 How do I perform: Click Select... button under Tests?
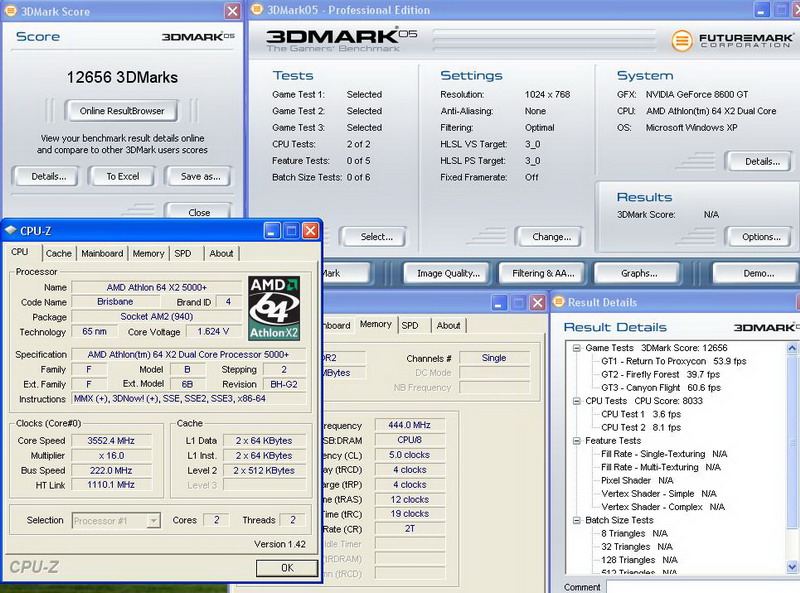pyautogui.click(x=376, y=237)
